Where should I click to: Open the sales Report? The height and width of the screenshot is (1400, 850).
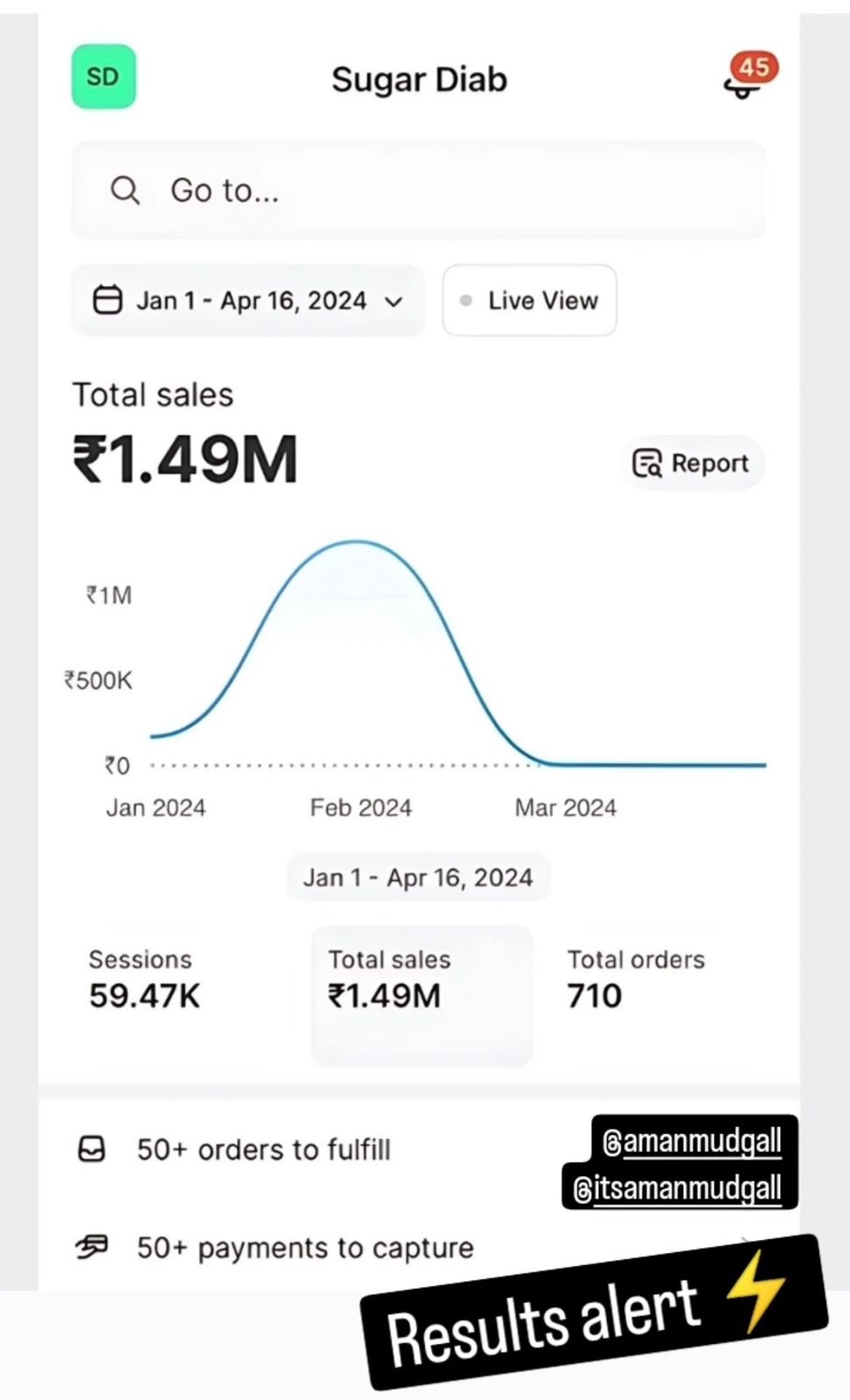[693, 463]
